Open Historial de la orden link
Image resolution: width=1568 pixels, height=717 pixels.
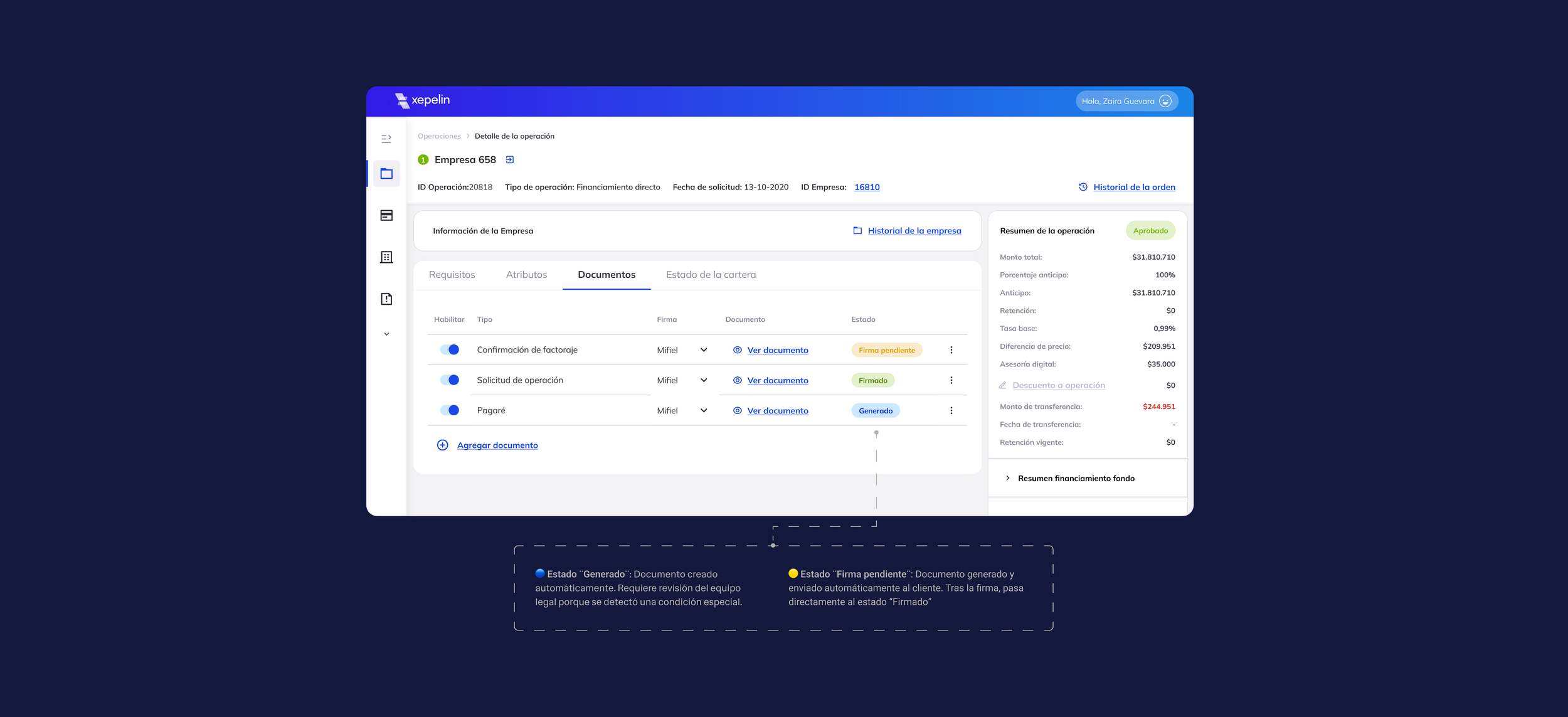[x=1133, y=188]
